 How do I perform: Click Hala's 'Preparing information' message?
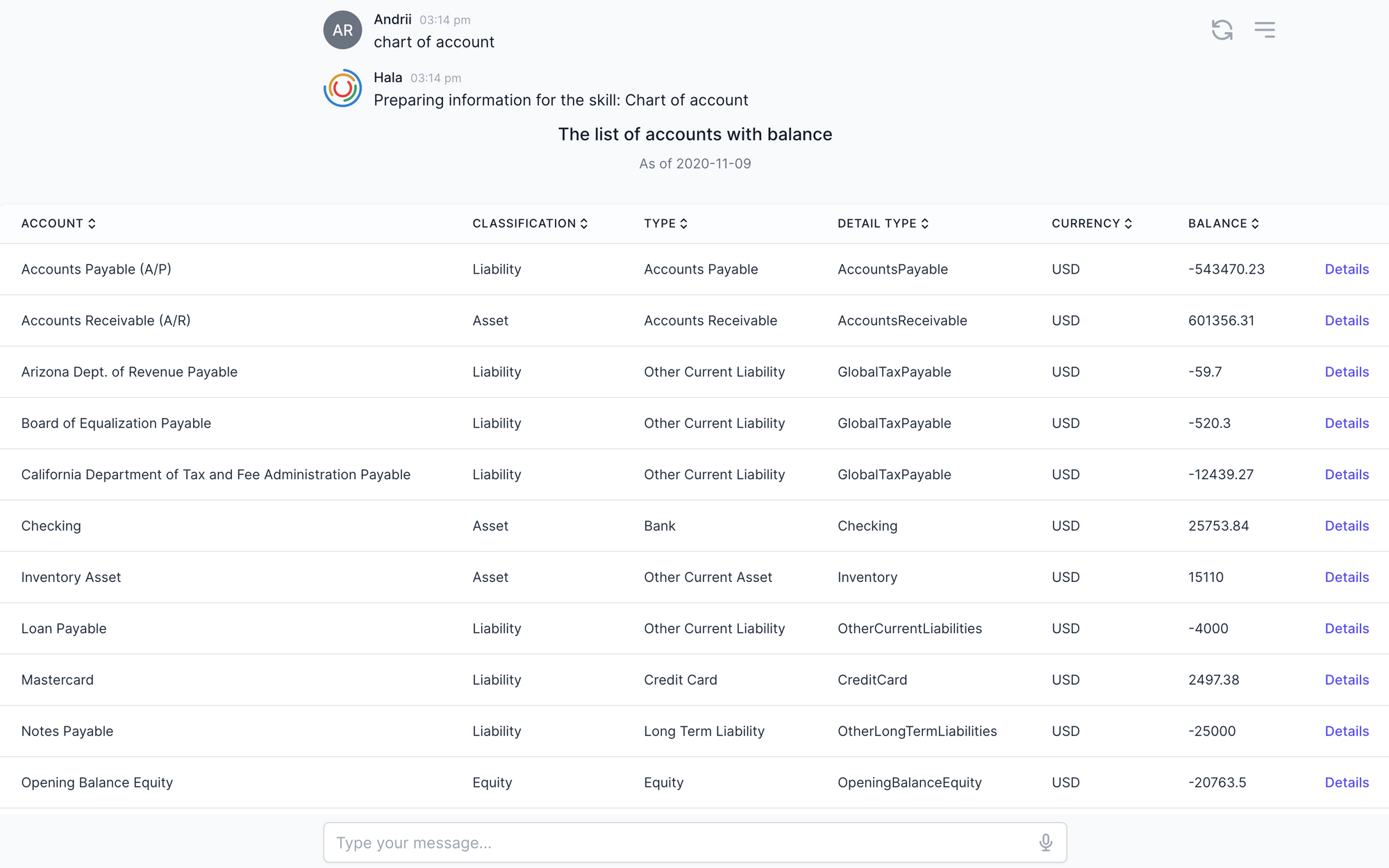(x=560, y=101)
